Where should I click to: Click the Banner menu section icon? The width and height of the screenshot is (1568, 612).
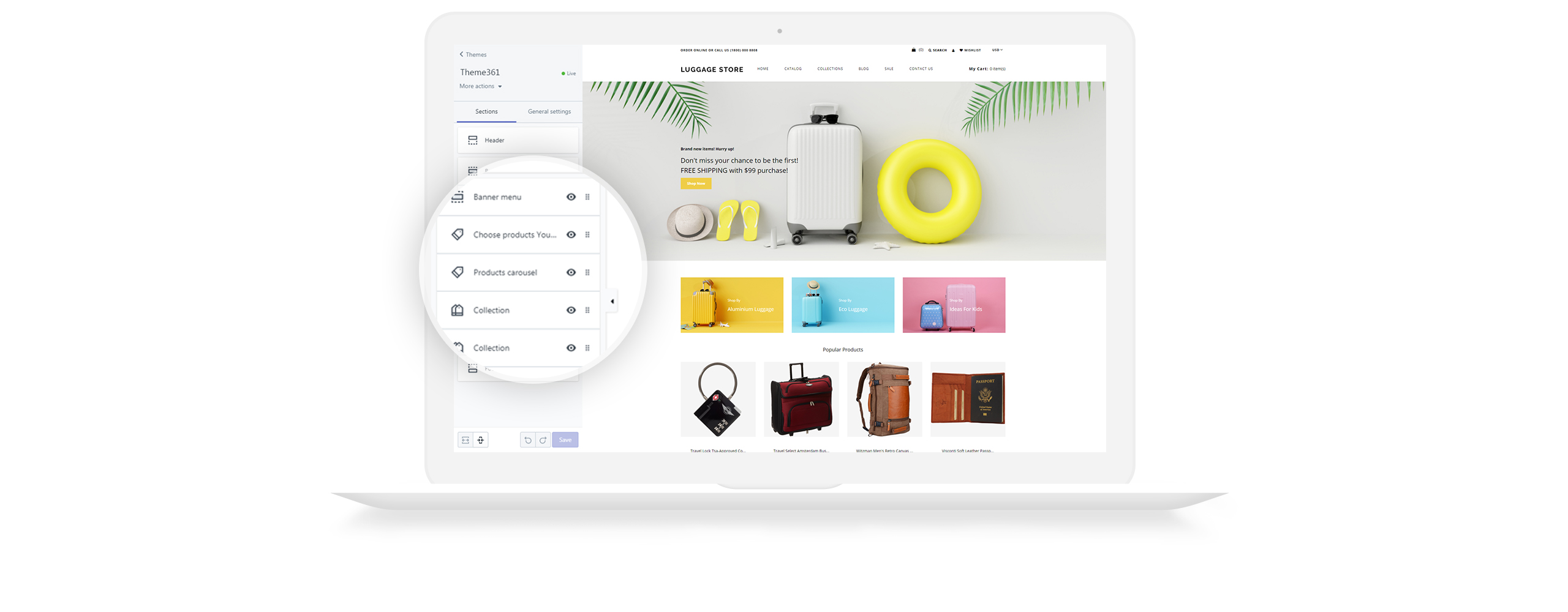(458, 197)
